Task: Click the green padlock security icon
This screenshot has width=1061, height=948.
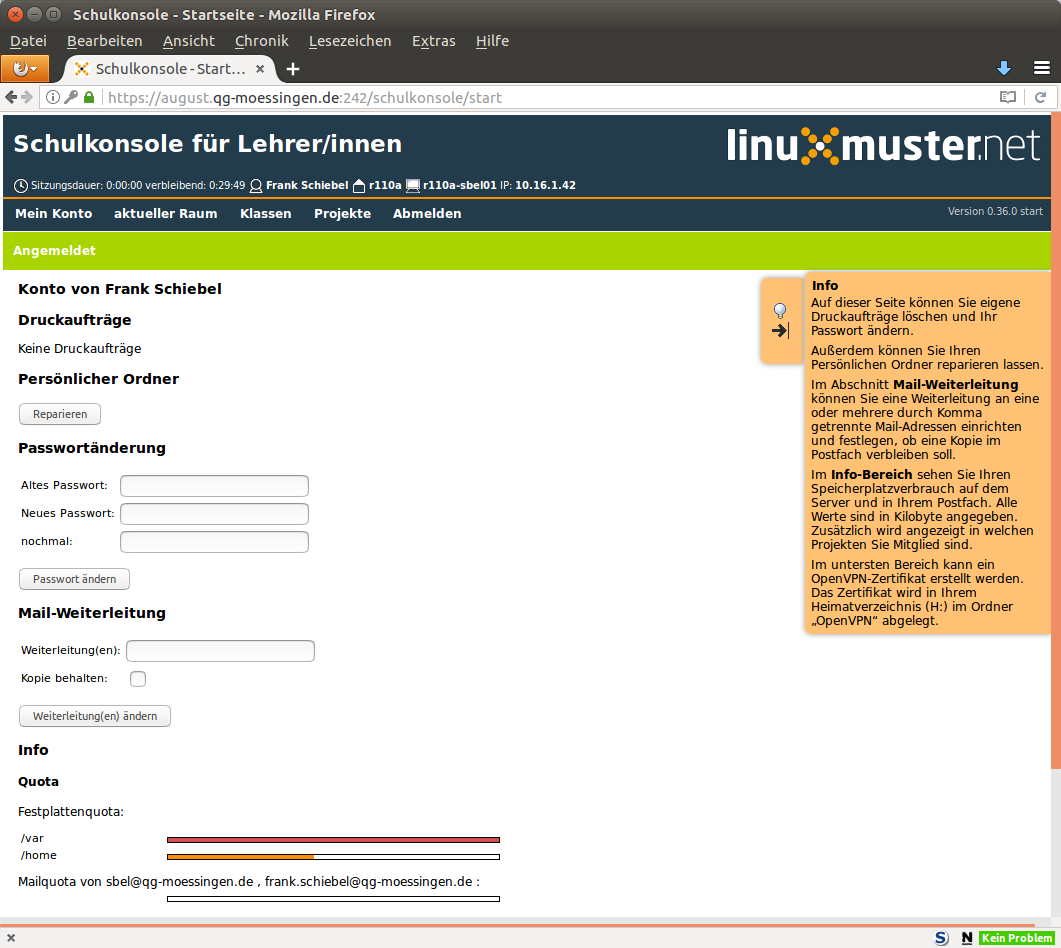Action: point(89,98)
